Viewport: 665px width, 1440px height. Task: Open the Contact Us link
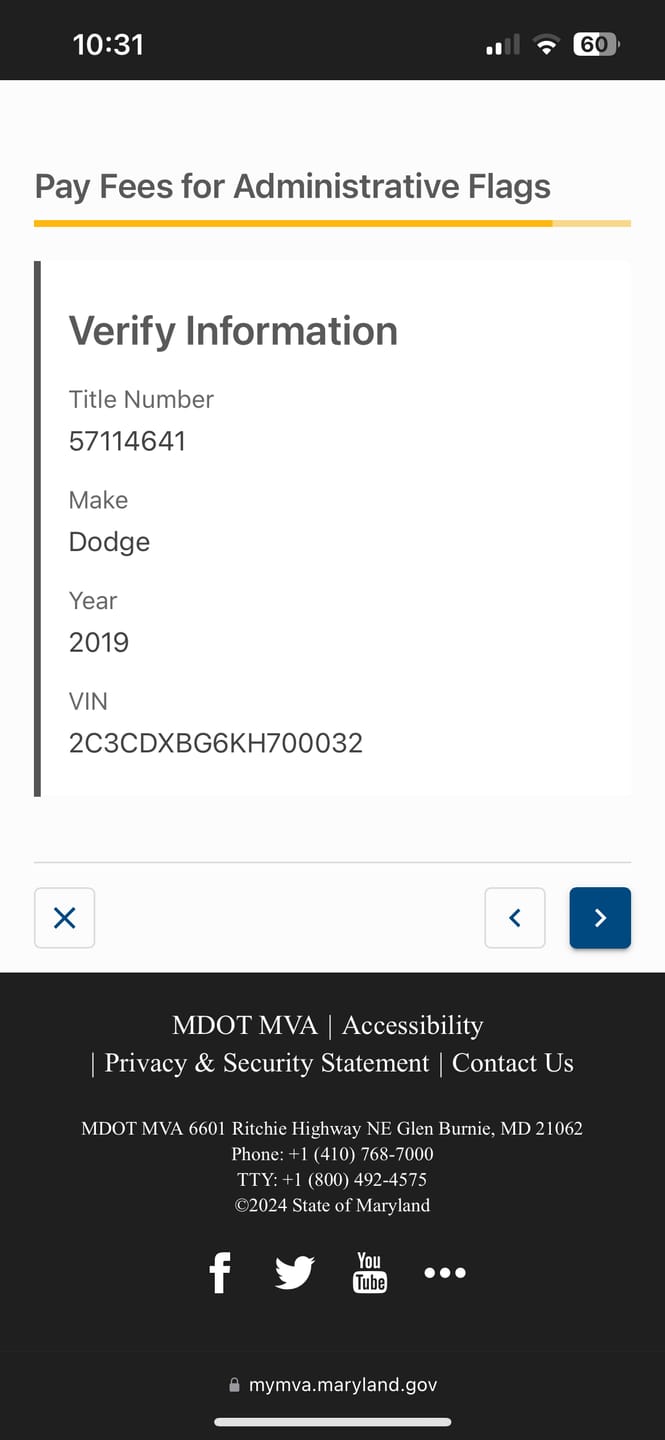click(x=513, y=1063)
